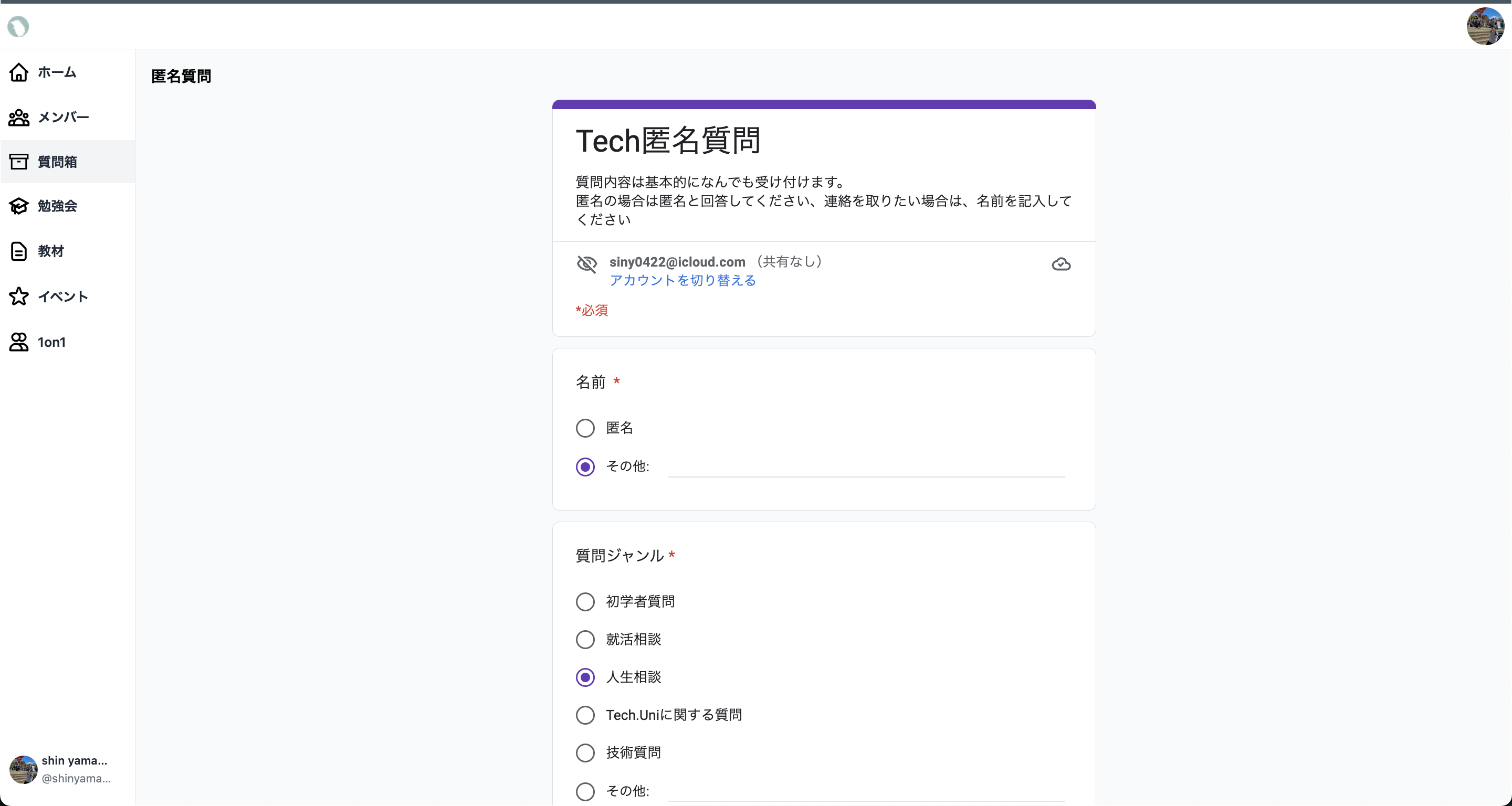The height and width of the screenshot is (806, 1512).
Task: Open the 勉強会 section
Action: pyautogui.click(x=57, y=206)
